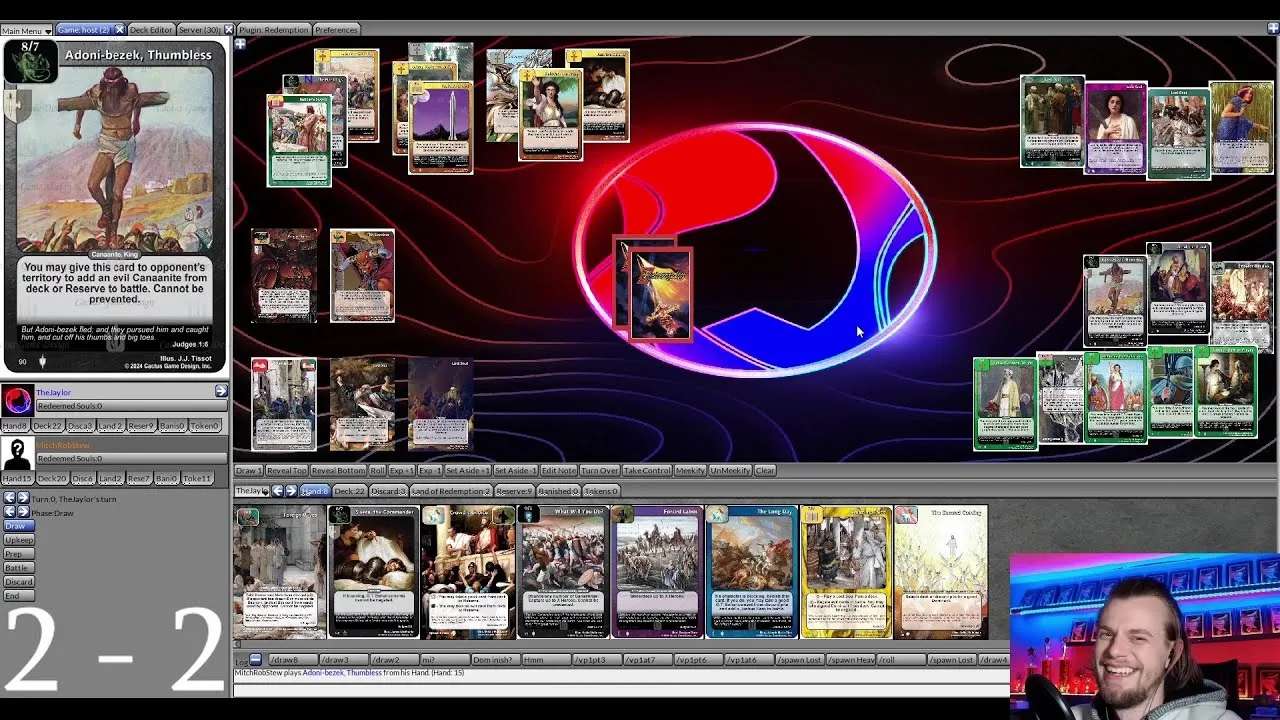
Task: Open MitchRobStew's Toke11 pile
Action: [197, 479]
